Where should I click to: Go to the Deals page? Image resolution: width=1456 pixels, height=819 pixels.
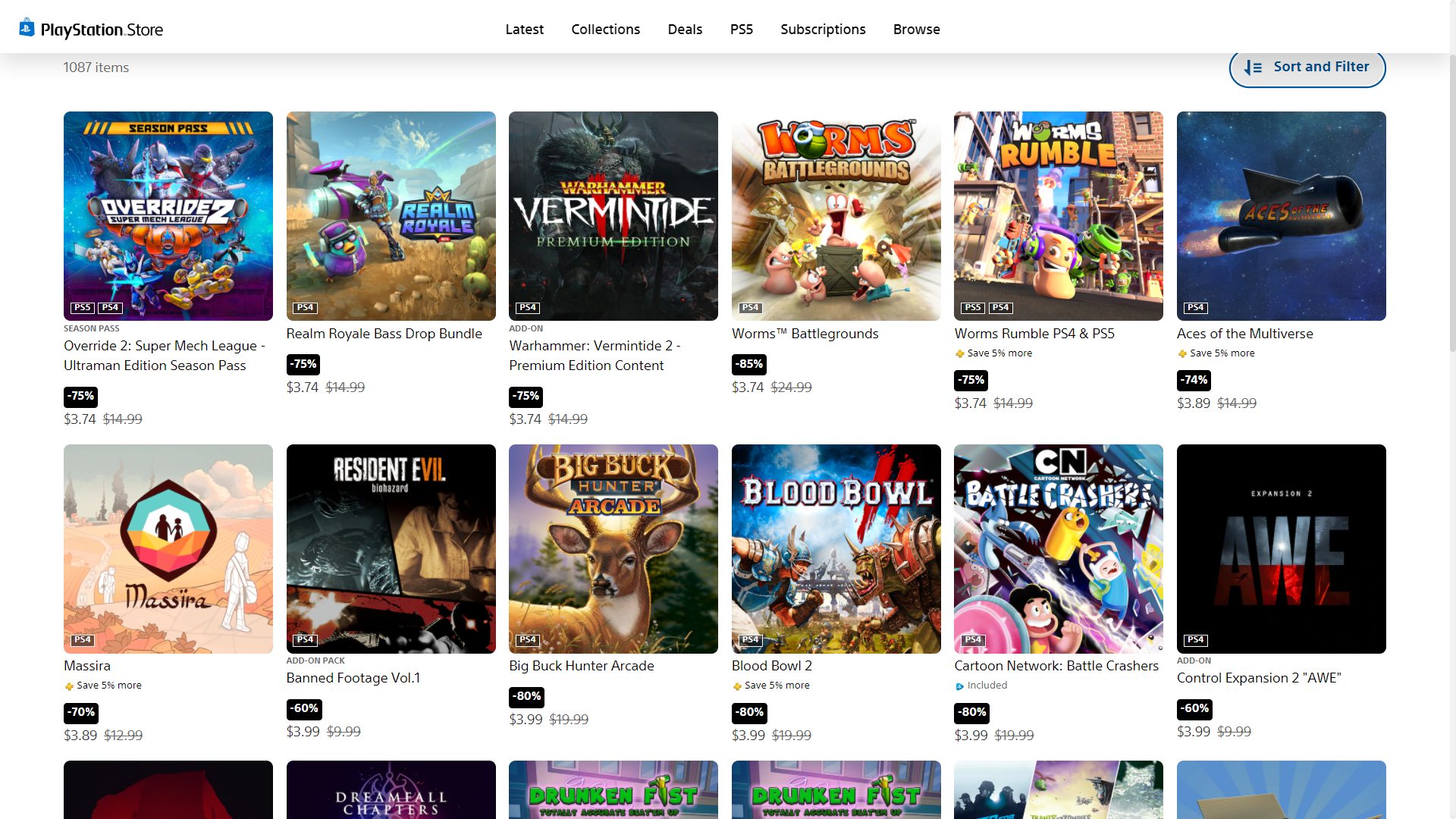pos(685,29)
